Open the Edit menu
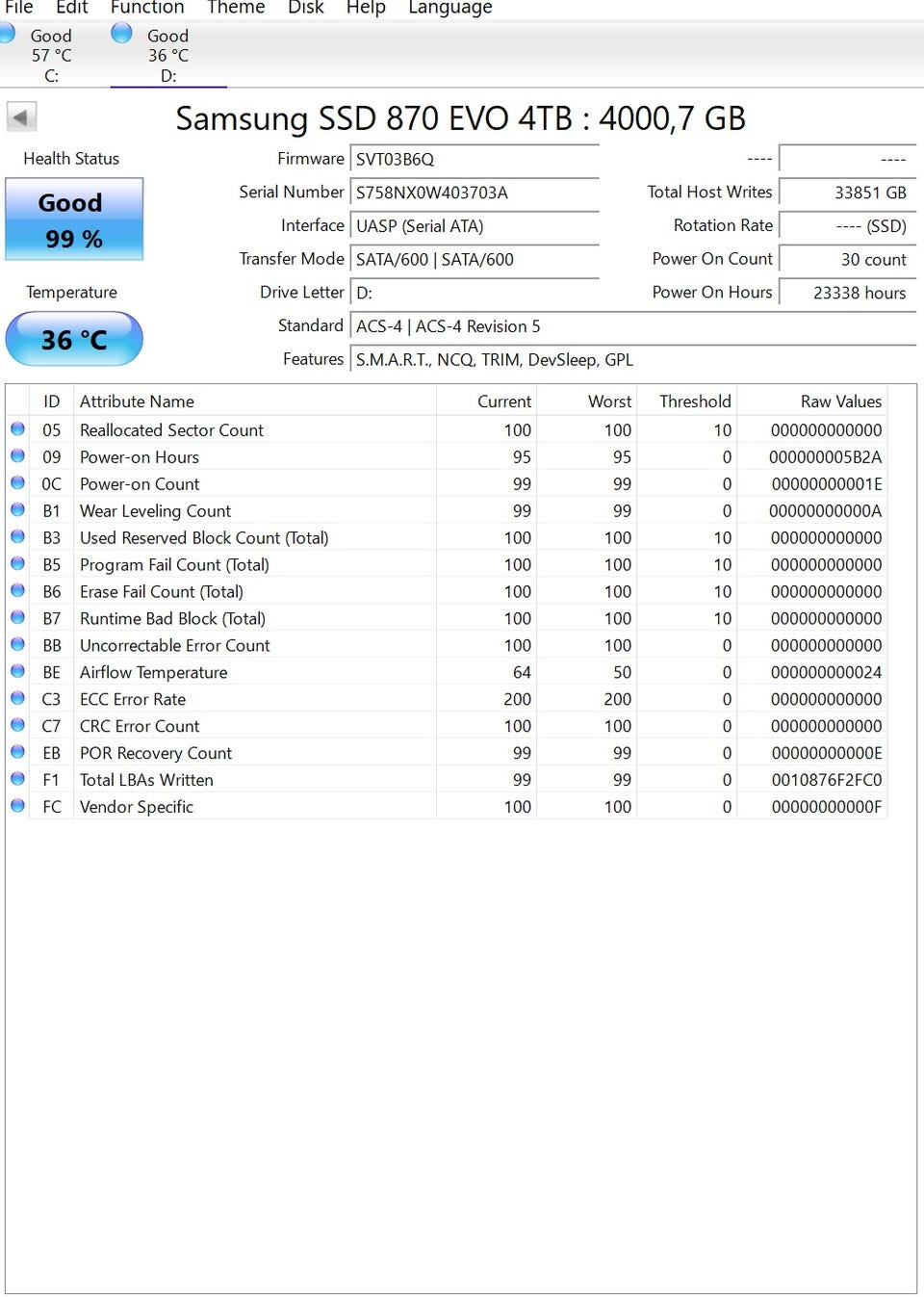 point(71,7)
